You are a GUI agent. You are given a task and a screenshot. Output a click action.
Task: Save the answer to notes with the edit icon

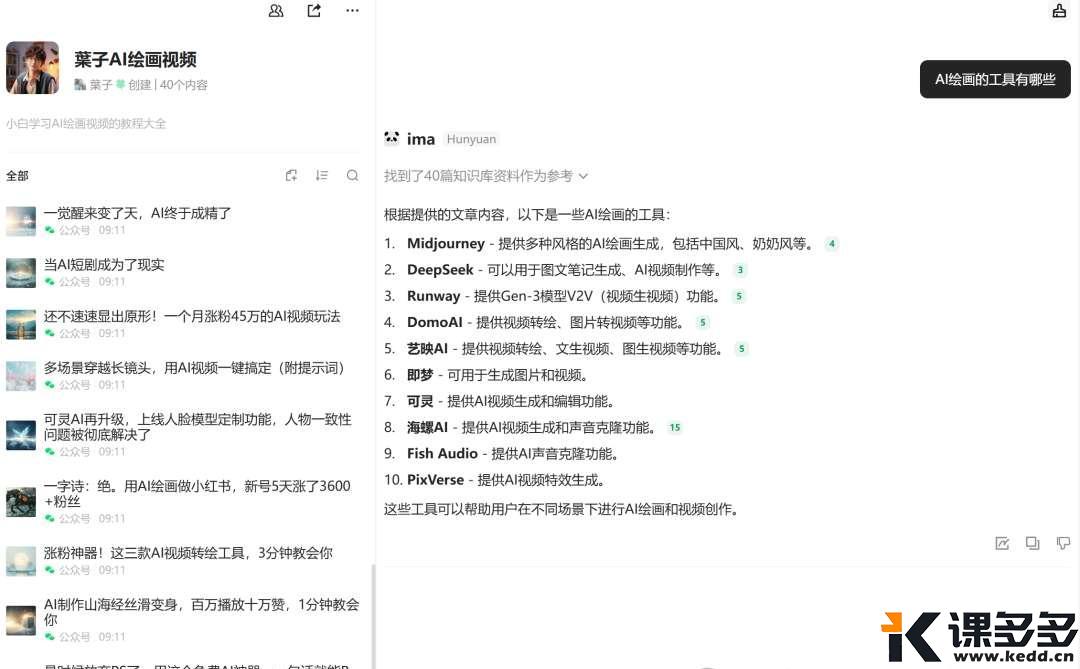pyautogui.click(x=1002, y=543)
